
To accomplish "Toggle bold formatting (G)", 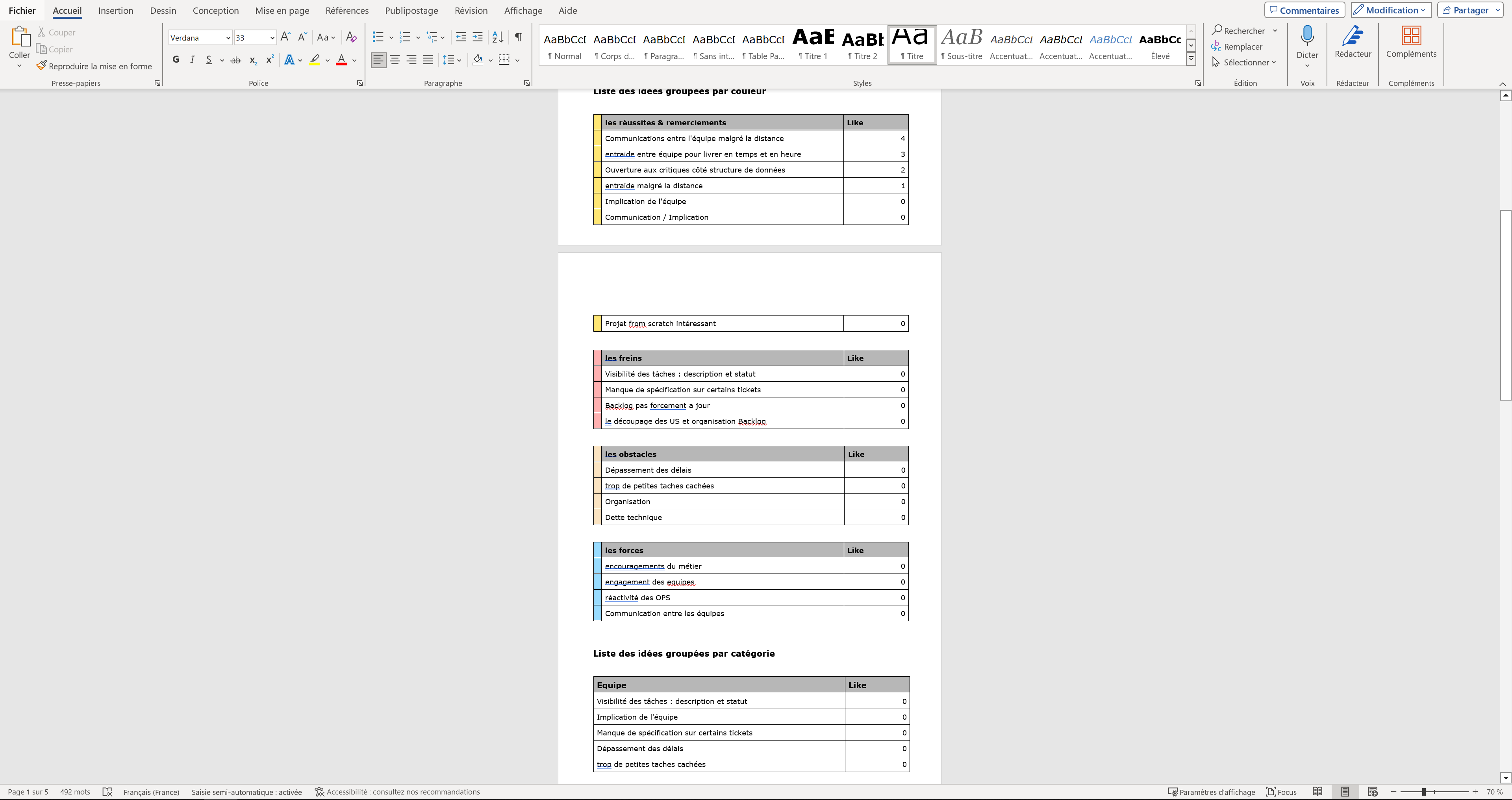I will (176, 60).
